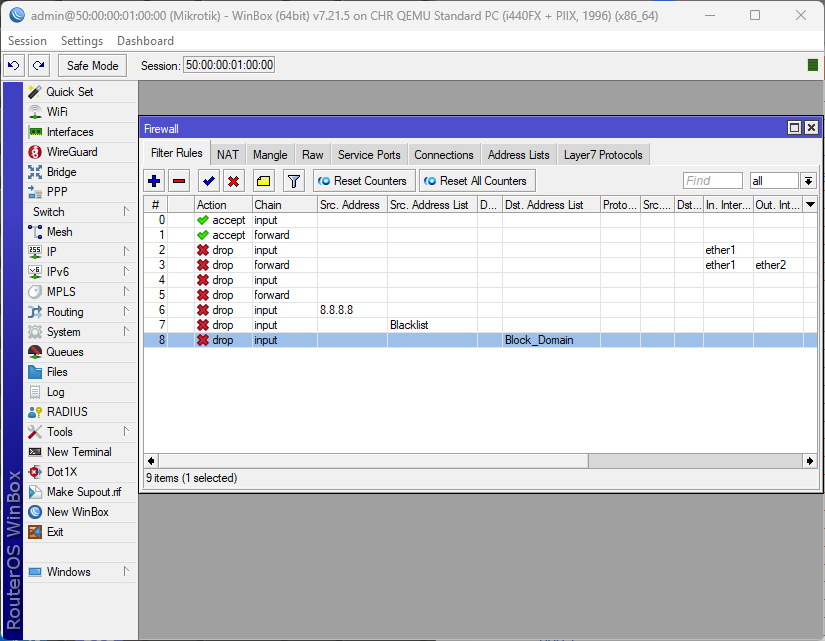Switch to Address Lists tab
Screen dimensions: 825x641
click(518, 155)
